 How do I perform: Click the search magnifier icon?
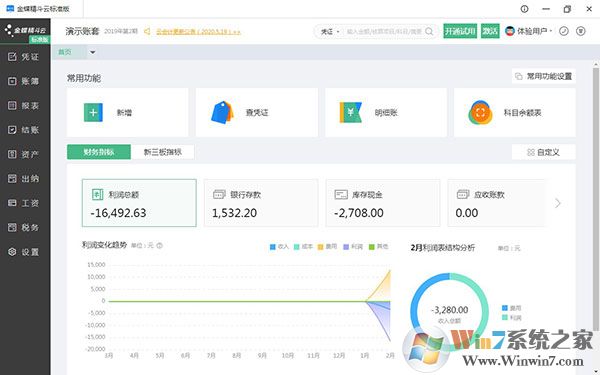(429, 31)
